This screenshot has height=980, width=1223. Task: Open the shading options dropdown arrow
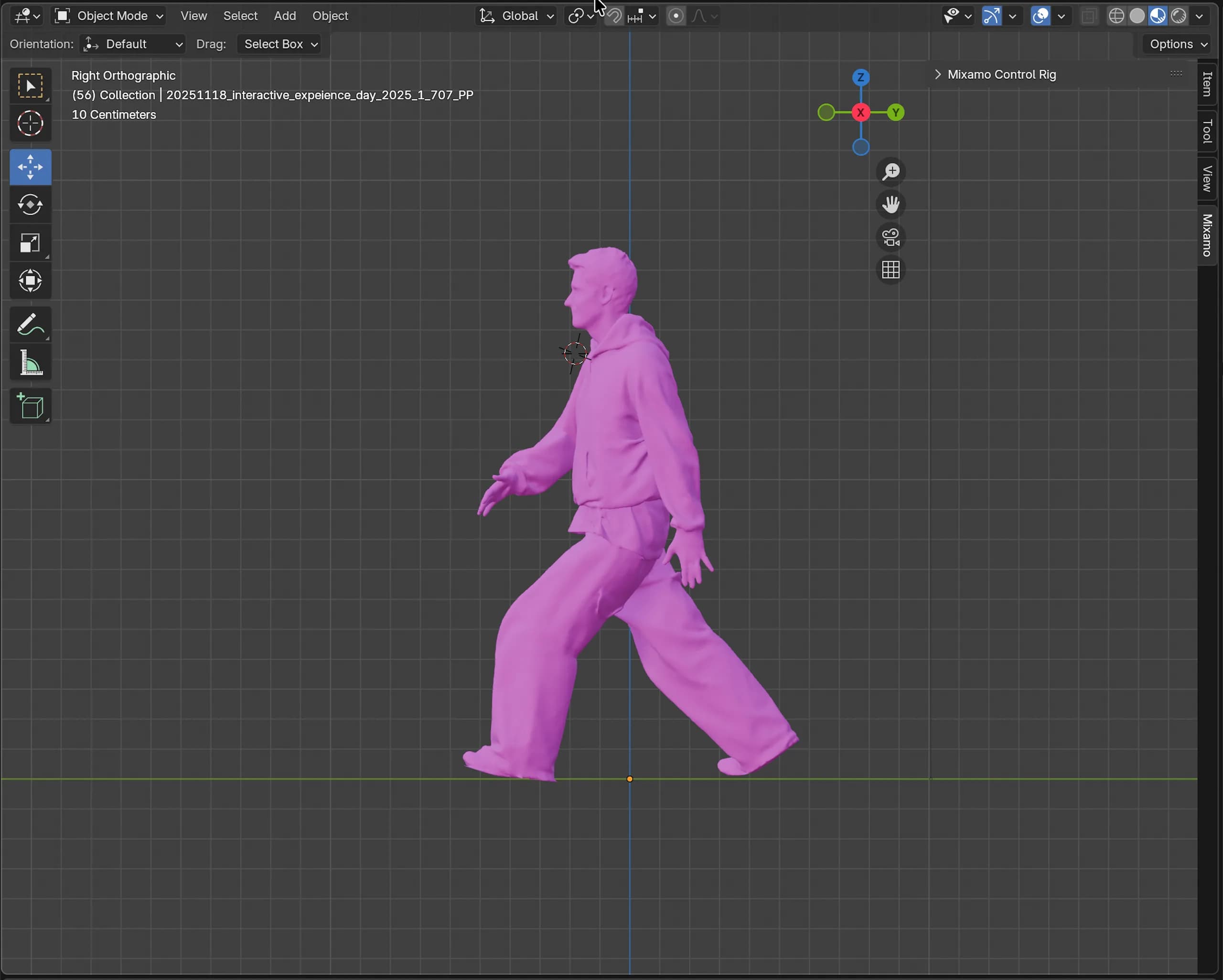pyautogui.click(x=1199, y=16)
